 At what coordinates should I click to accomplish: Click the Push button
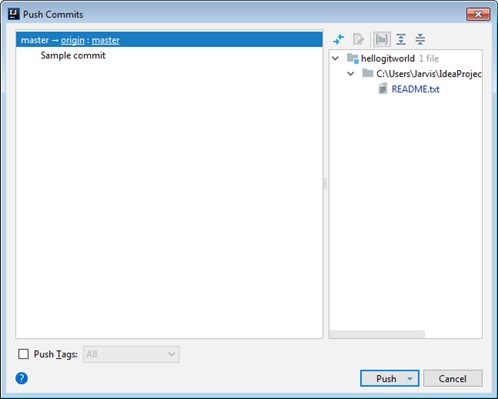pyautogui.click(x=386, y=379)
